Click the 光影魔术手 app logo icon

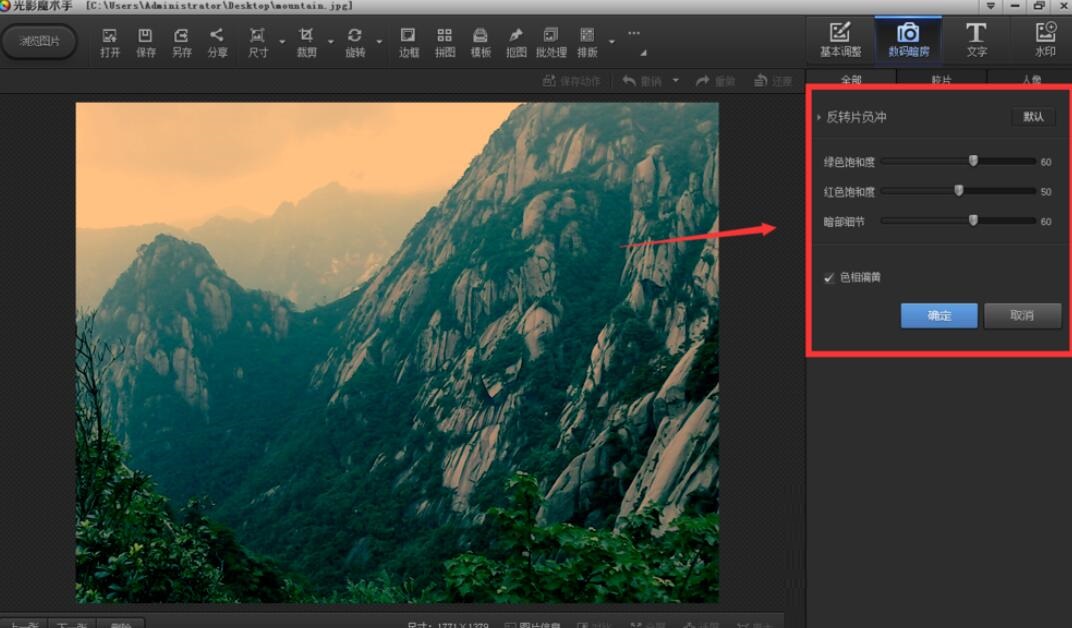pyautogui.click(x=5, y=6)
